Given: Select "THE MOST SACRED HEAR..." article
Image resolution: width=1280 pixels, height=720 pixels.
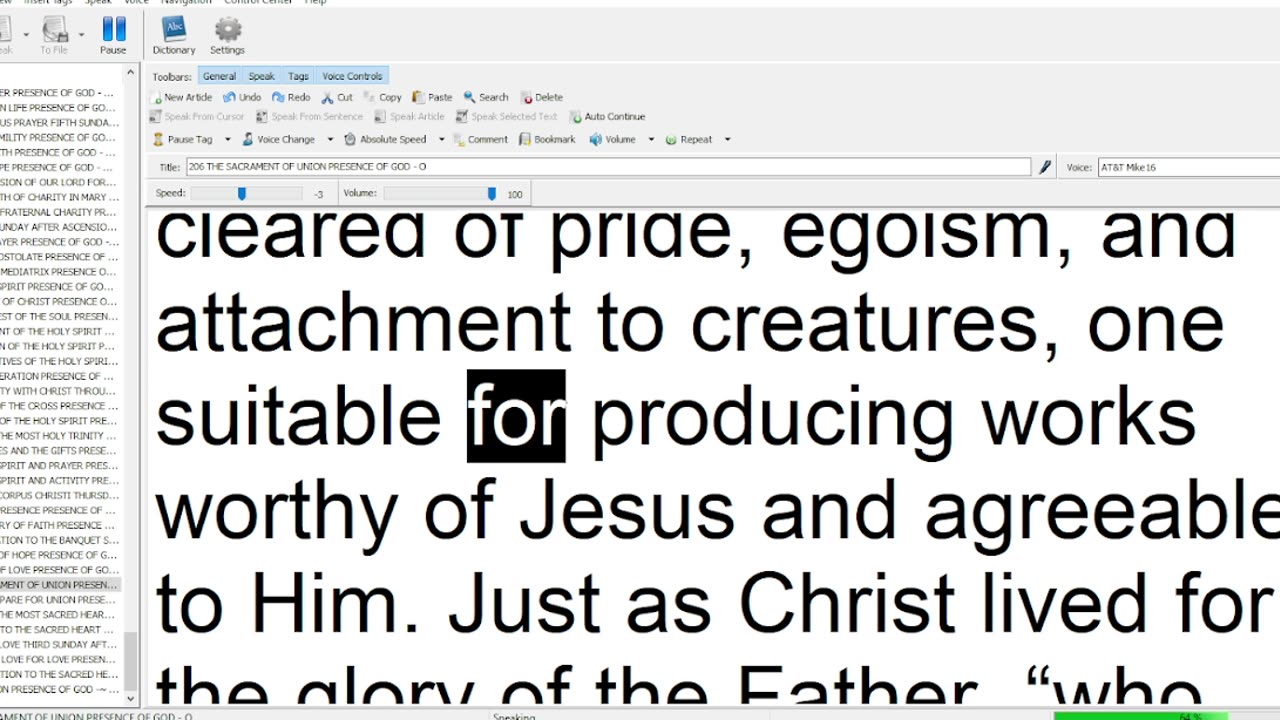Looking at the screenshot, I should tap(59, 615).
